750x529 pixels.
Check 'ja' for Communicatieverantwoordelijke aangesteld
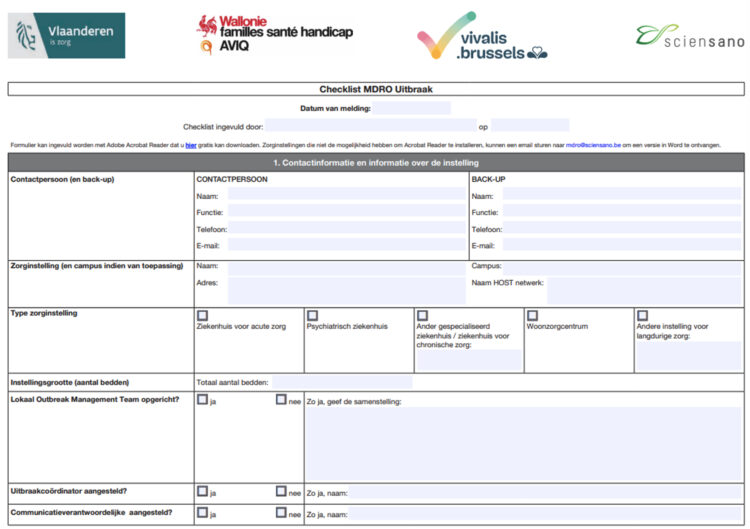pyautogui.click(x=203, y=512)
